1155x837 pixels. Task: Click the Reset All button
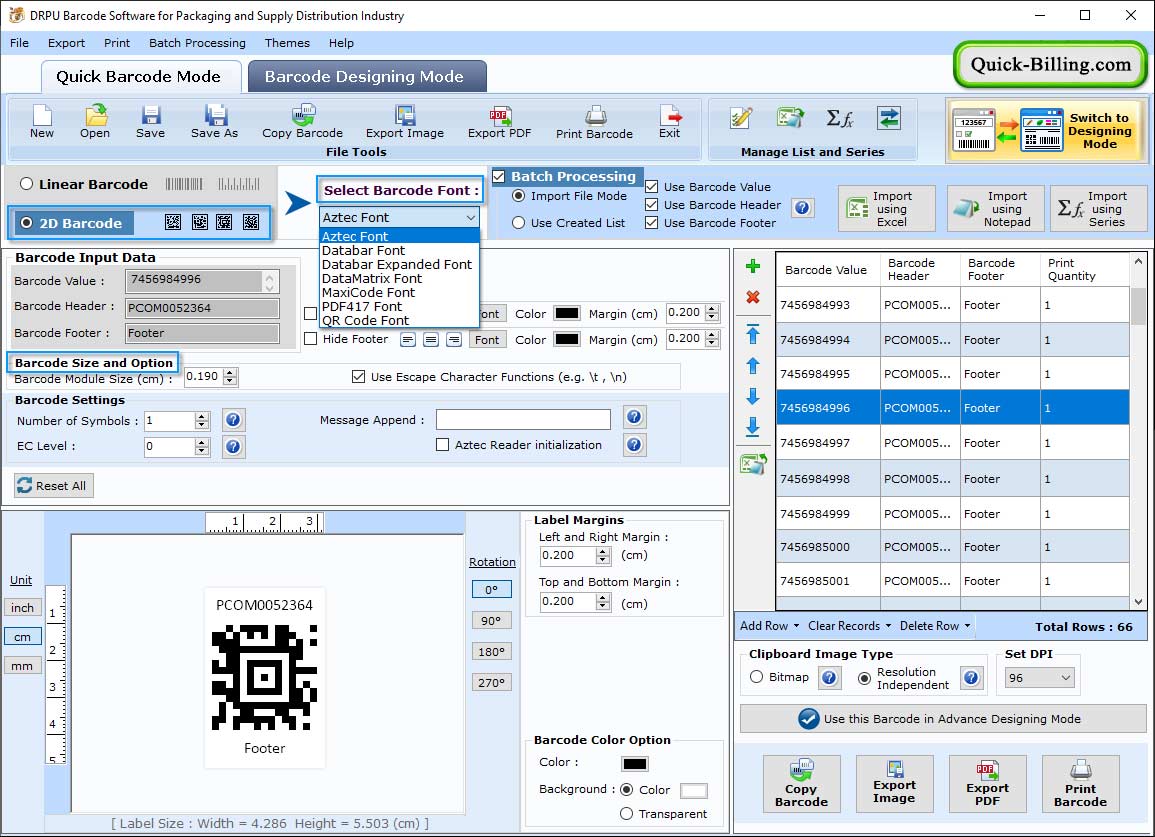point(53,486)
